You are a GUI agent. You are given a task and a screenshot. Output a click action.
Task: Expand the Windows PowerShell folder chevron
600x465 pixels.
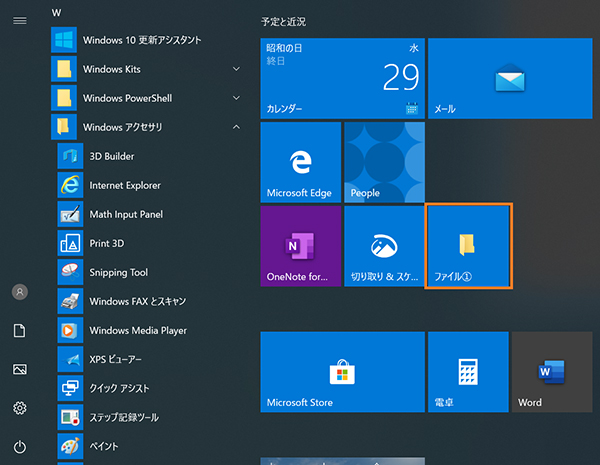[236, 98]
